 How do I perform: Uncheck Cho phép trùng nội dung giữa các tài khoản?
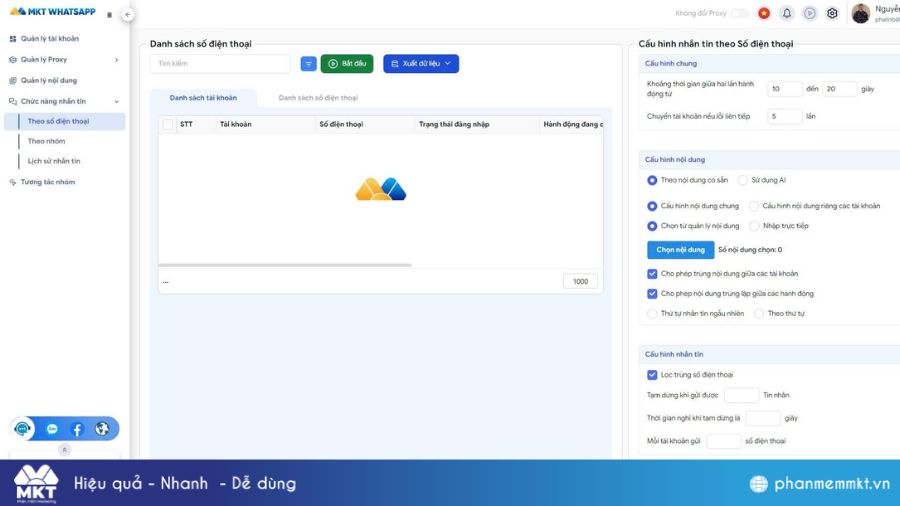click(x=652, y=274)
